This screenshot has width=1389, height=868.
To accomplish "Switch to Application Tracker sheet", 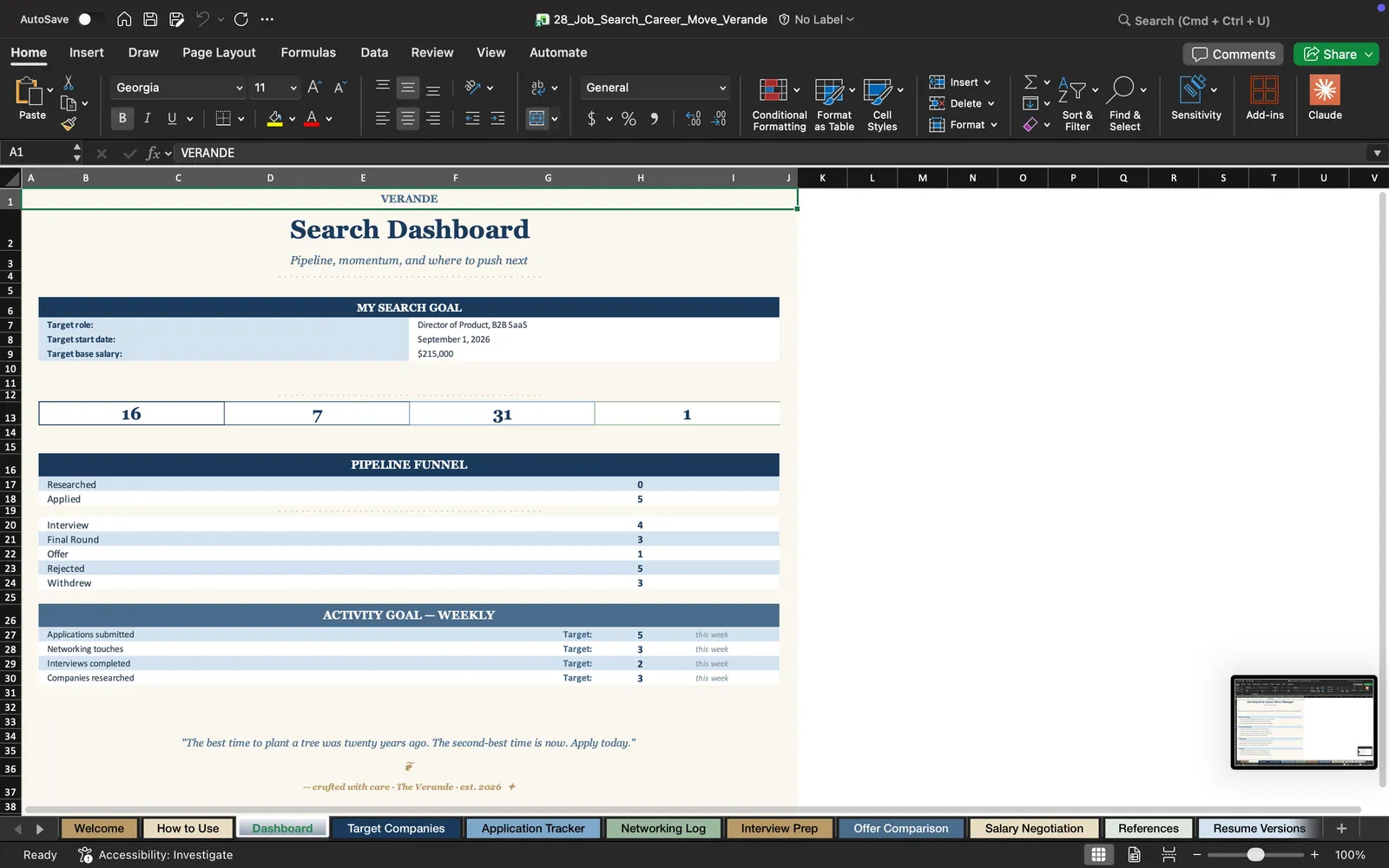I will [533, 828].
